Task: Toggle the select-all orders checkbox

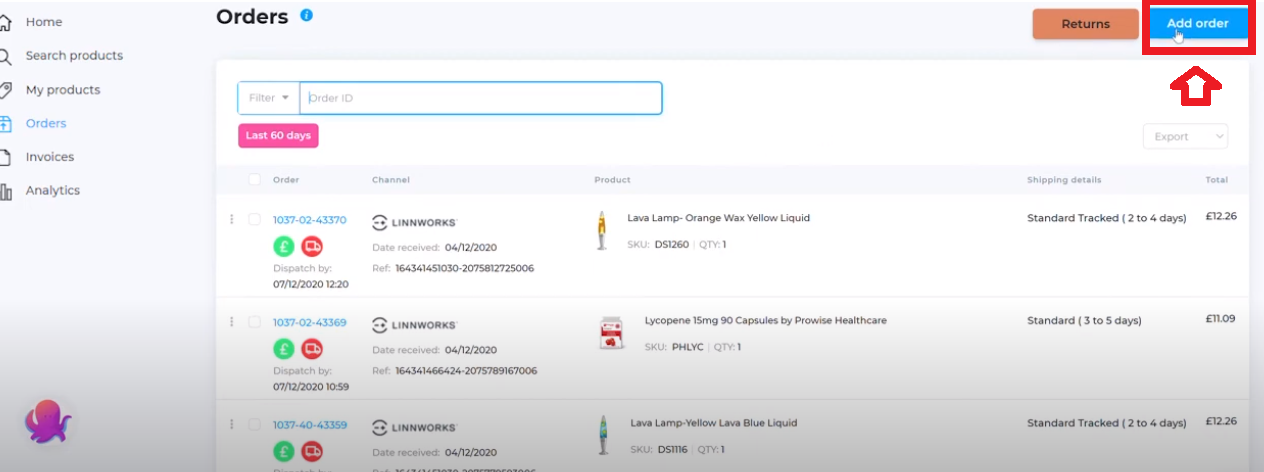Action: [x=254, y=180]
